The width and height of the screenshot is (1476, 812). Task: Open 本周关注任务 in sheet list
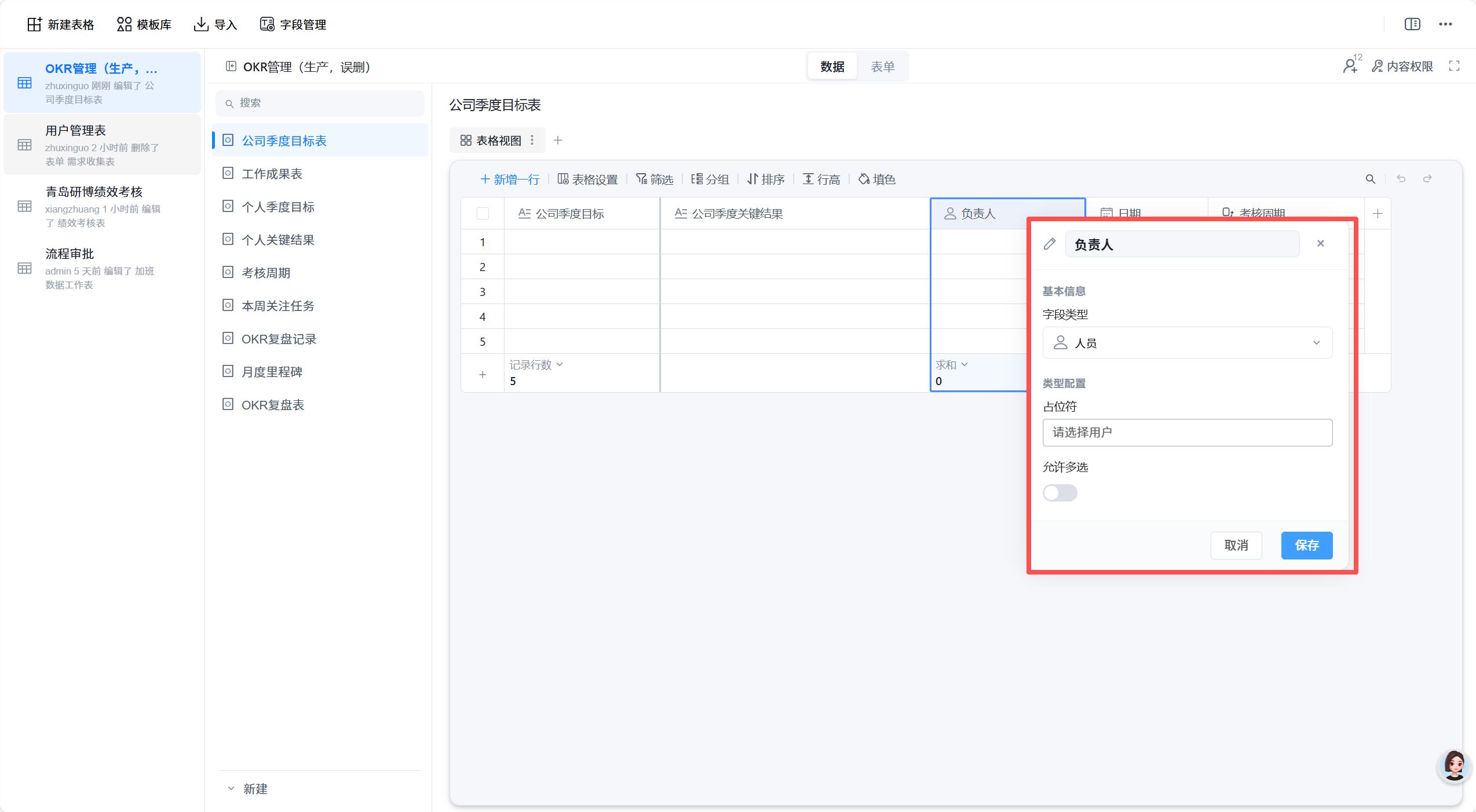click(320, 305)
